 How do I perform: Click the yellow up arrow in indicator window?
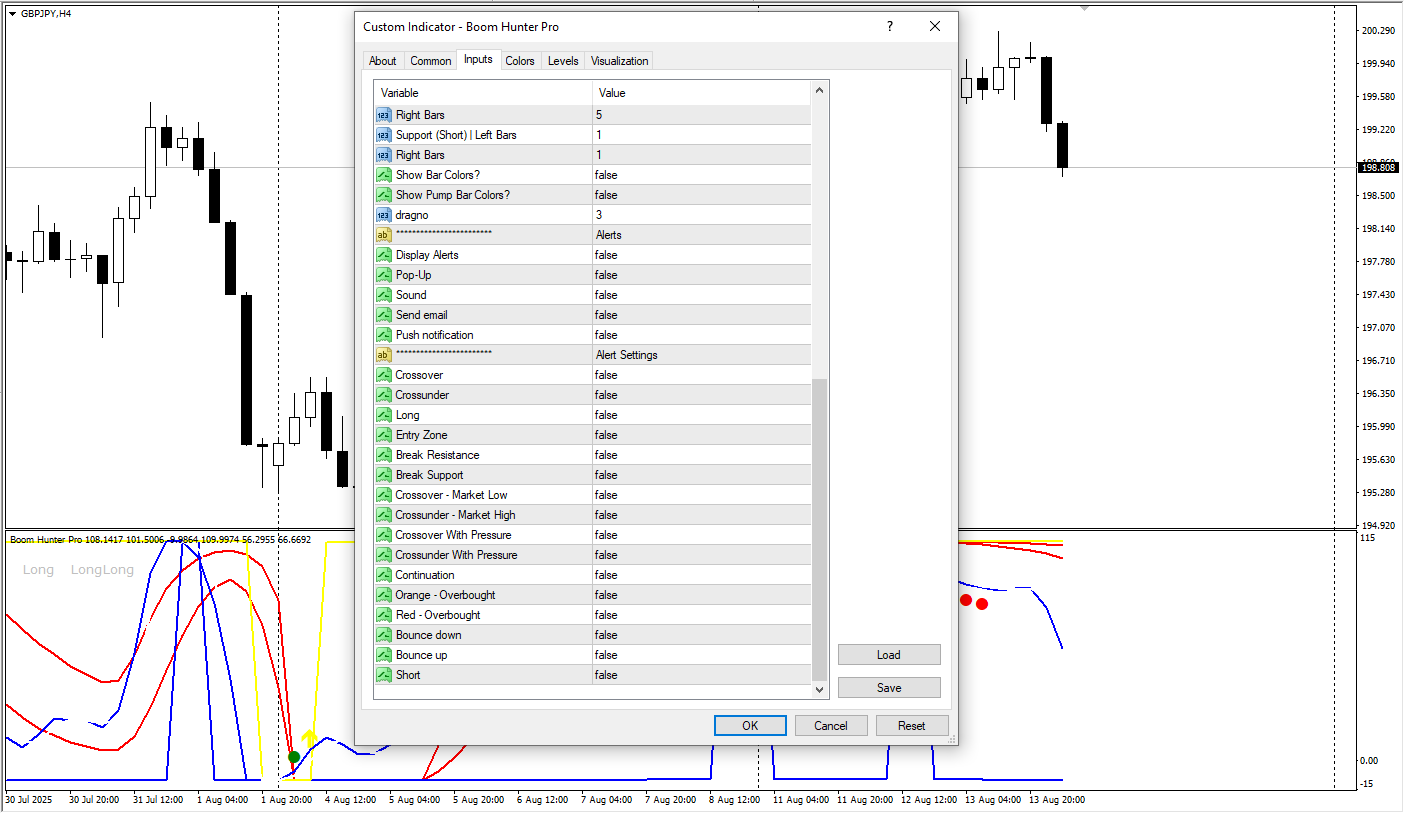309,739
